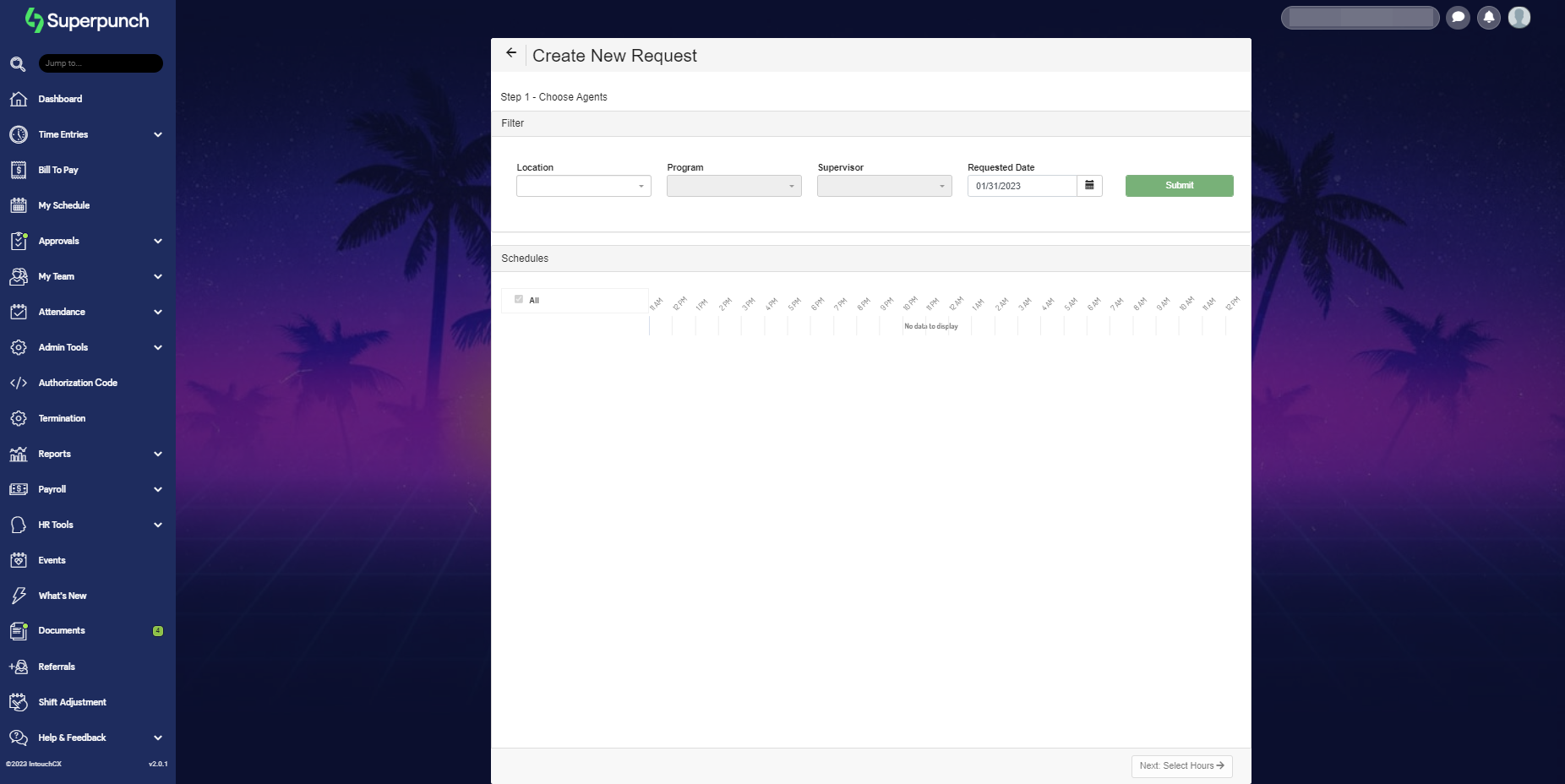The image size is (1565, 784).
Task: Click the Bill To Pay sidebar icon
Action: 19,170
